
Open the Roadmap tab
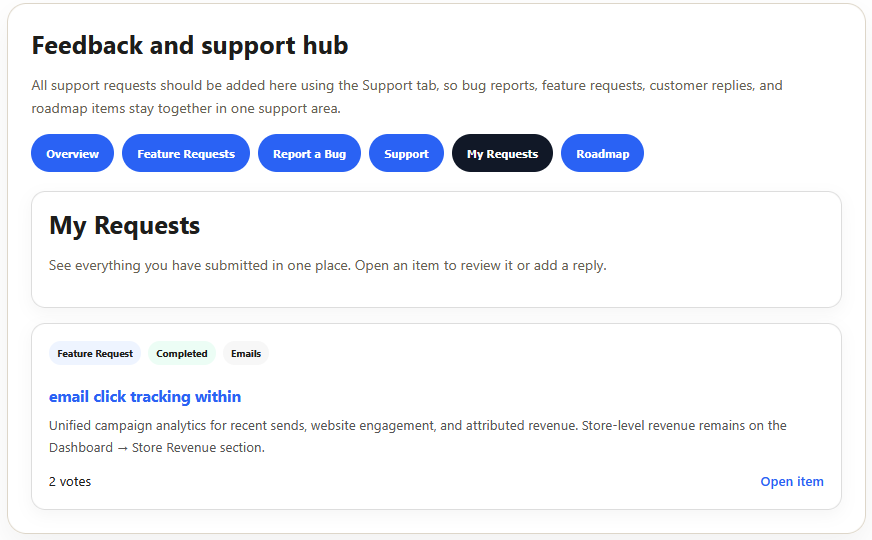tap(602, 153)
